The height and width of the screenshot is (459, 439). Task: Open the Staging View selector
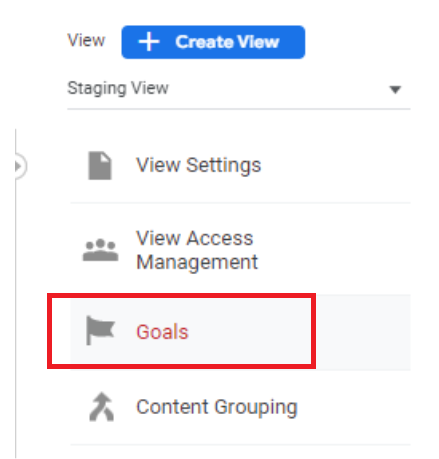click(x=239, y=89)
